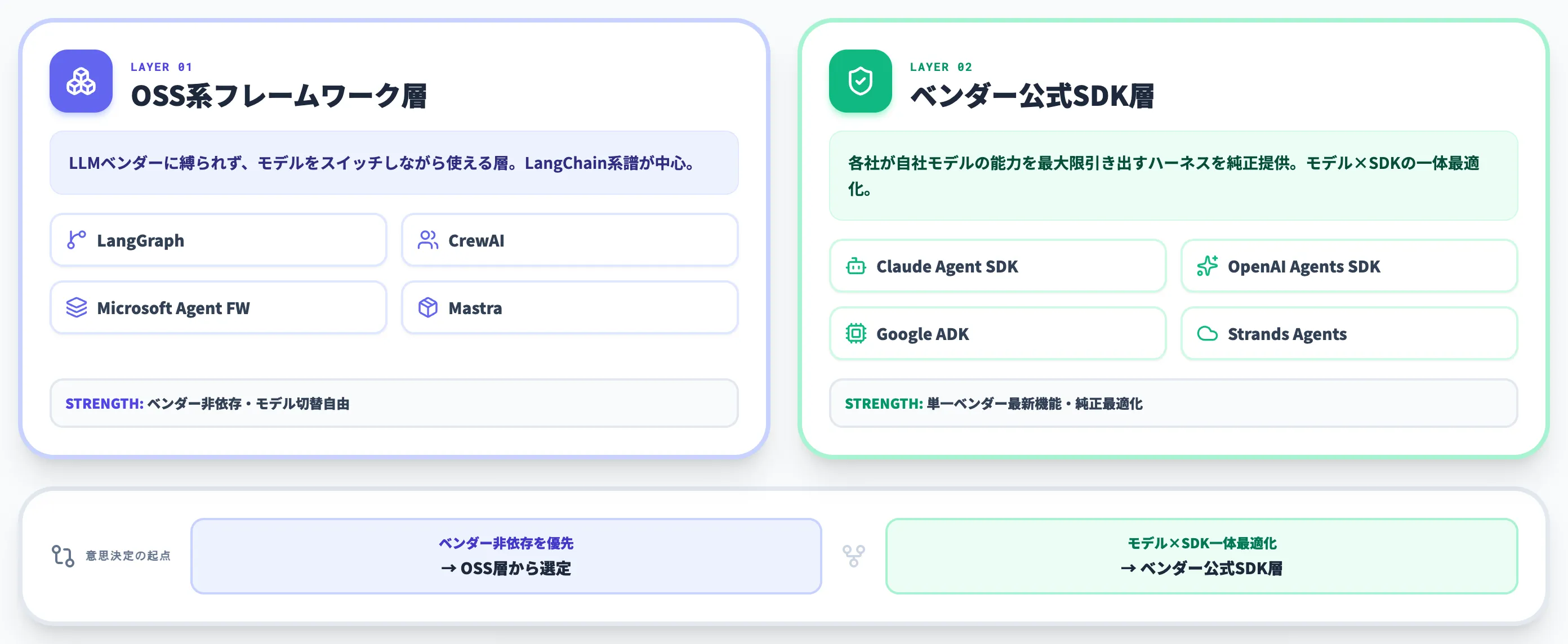Click the LAYER 01 label
This screenshot has height=644, width=1568.
(x=161, y=67)
